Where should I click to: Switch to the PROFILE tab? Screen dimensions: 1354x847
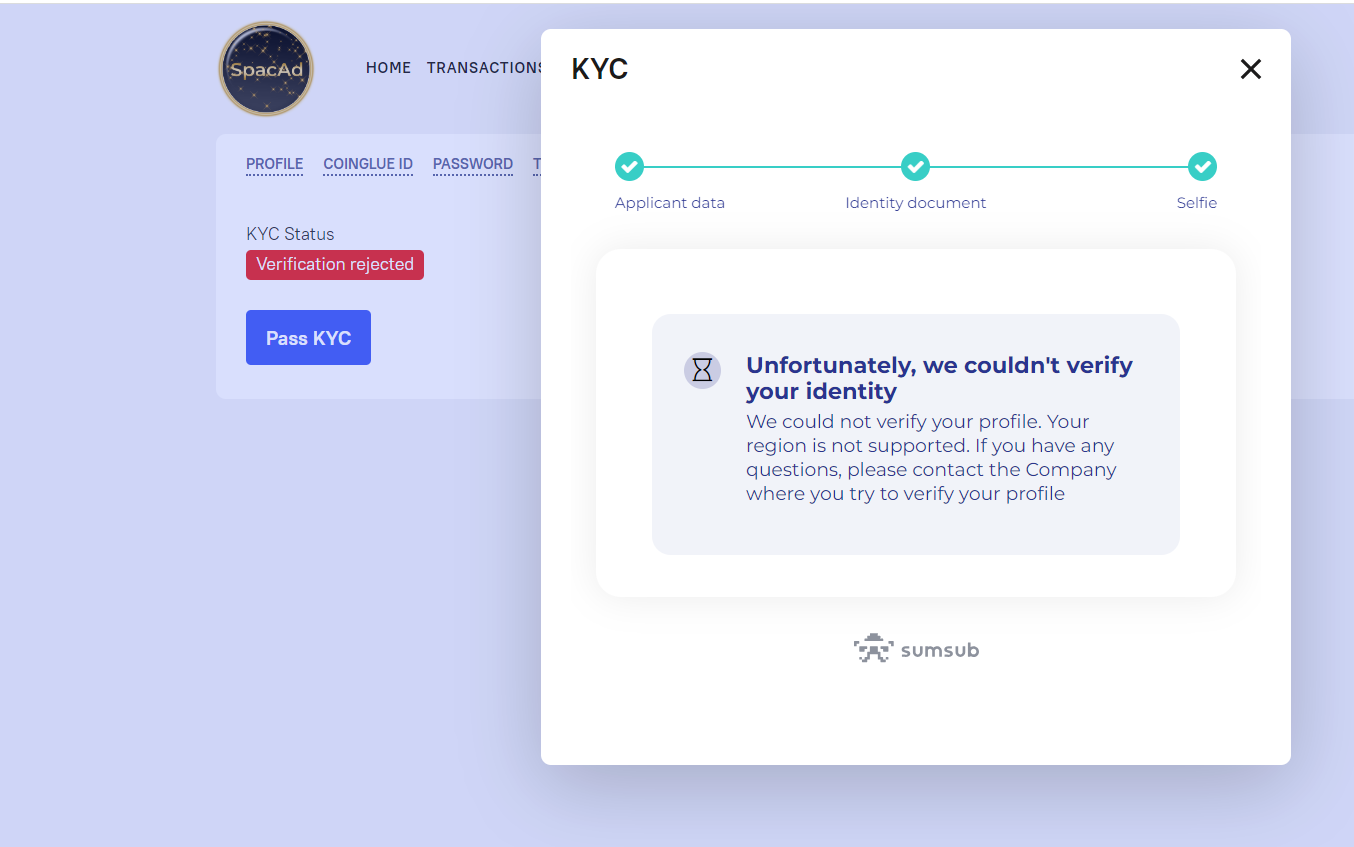[274, 164]
